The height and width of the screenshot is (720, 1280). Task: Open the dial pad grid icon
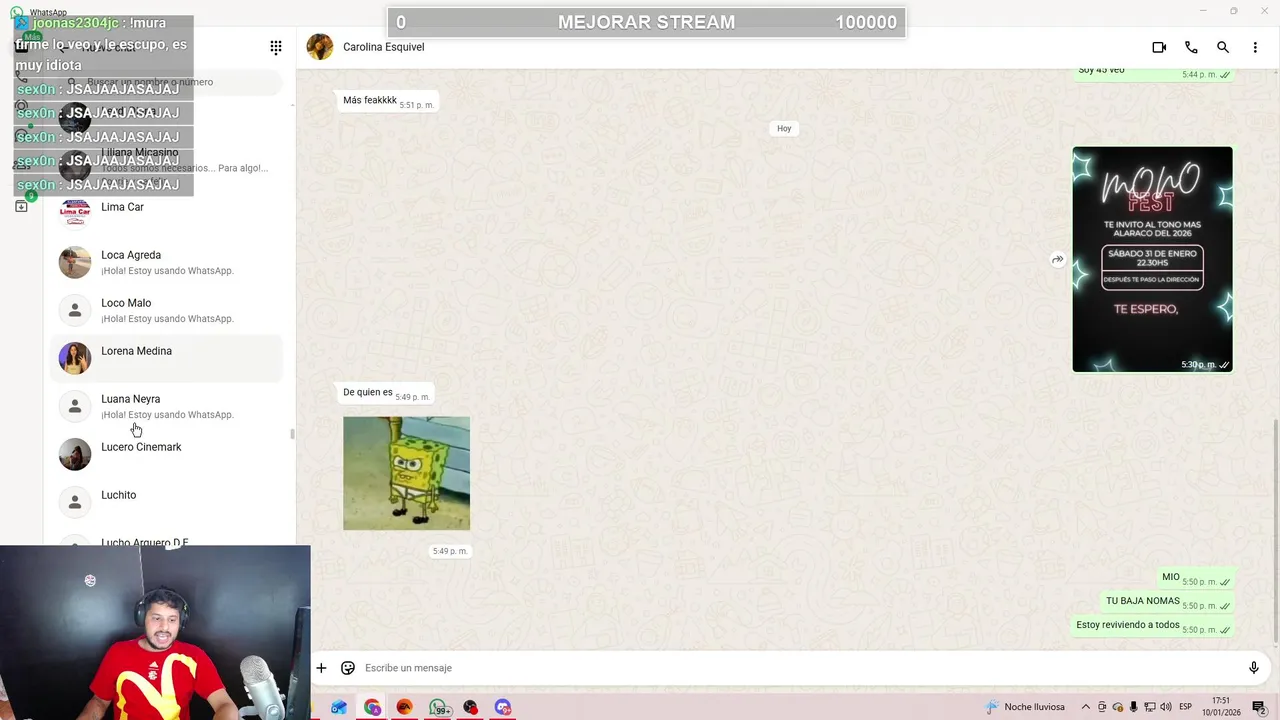tap(276, 47)
